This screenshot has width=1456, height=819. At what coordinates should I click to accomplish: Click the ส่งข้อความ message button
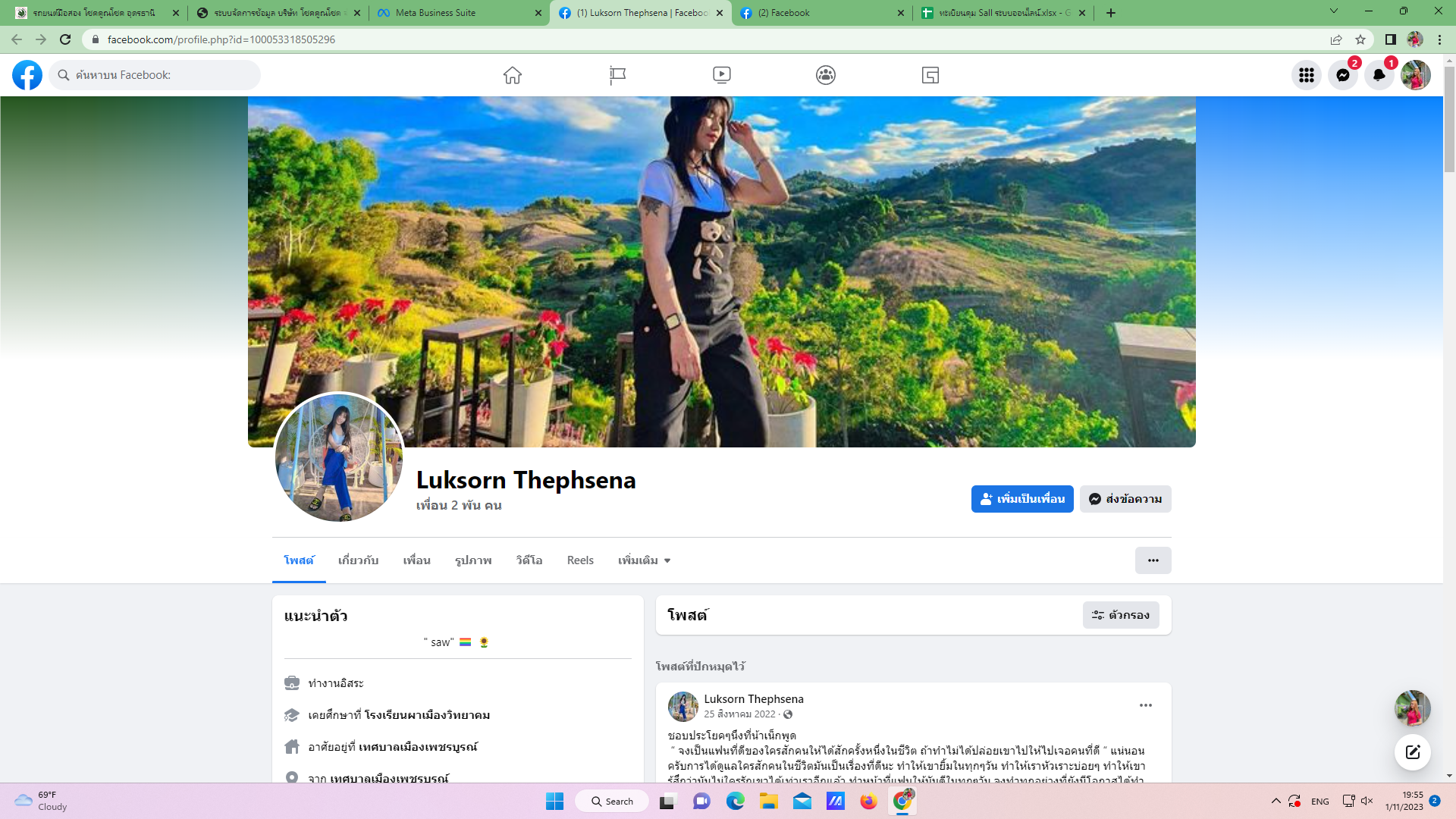(x=1125, y=499)
